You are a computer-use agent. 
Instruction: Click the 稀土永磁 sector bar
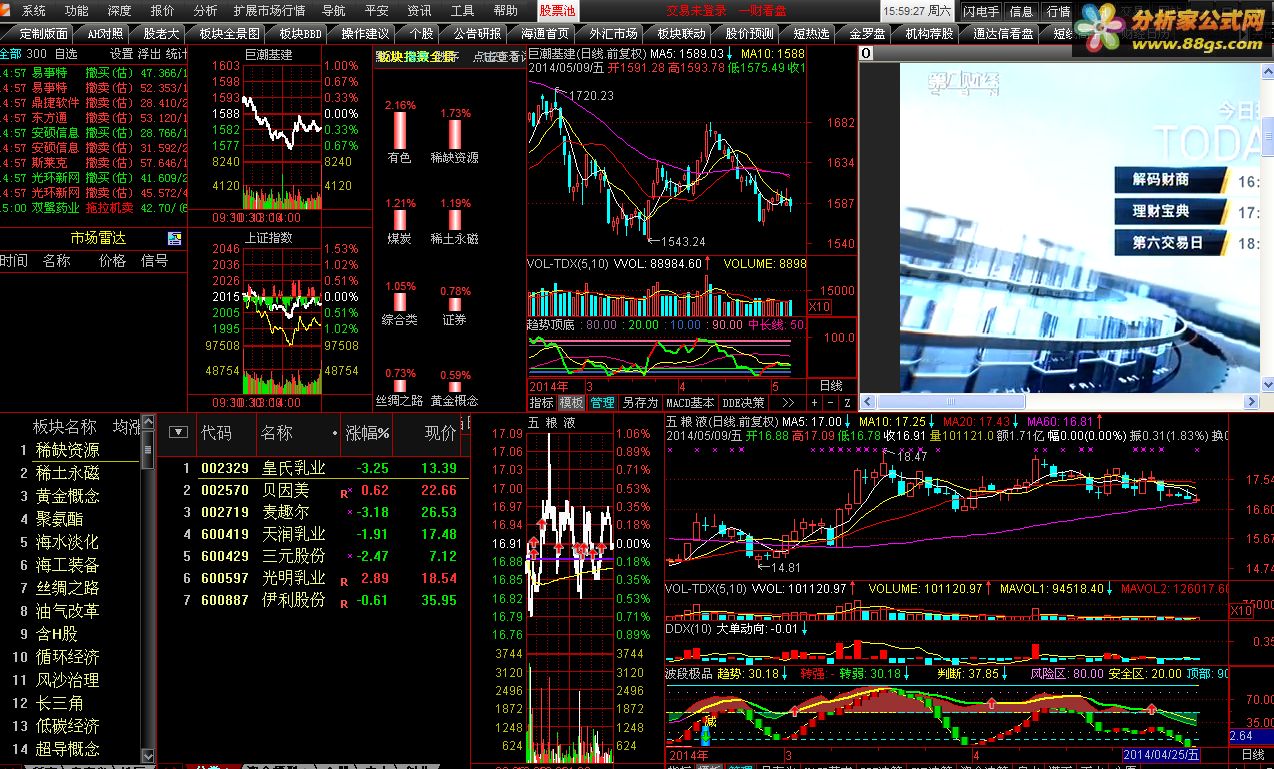455,220
